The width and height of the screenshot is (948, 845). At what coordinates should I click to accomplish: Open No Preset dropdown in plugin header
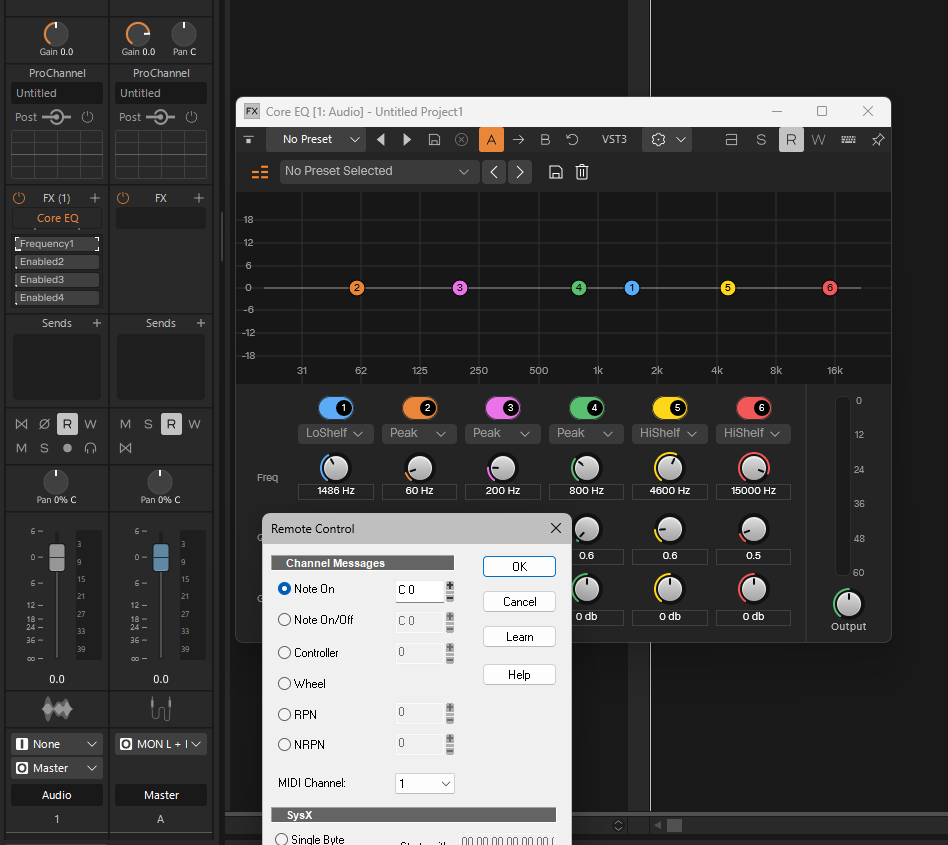pyautogui.click(x=315, y=140)
